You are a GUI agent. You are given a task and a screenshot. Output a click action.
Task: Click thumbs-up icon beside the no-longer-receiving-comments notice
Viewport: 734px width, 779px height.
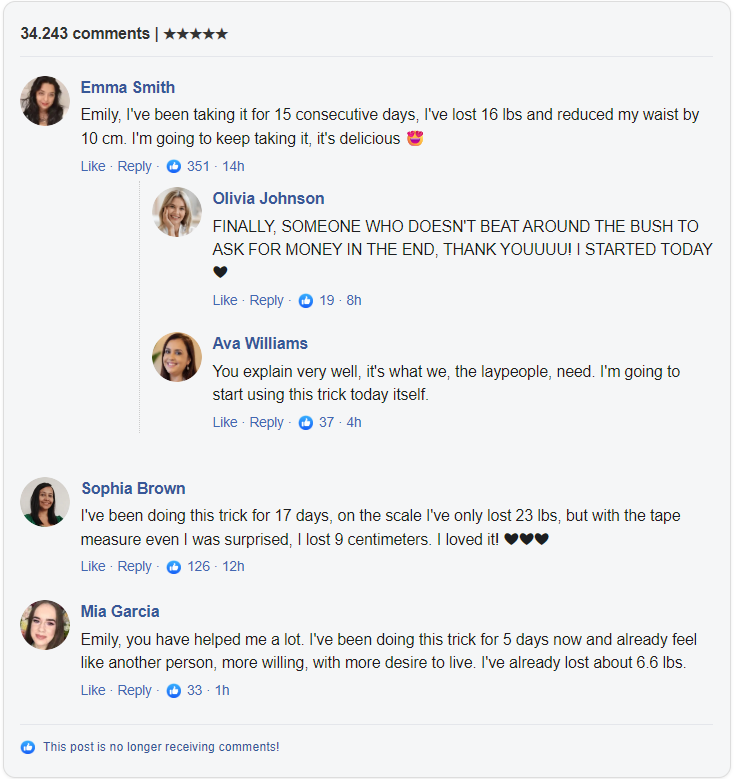coord(28,747)
